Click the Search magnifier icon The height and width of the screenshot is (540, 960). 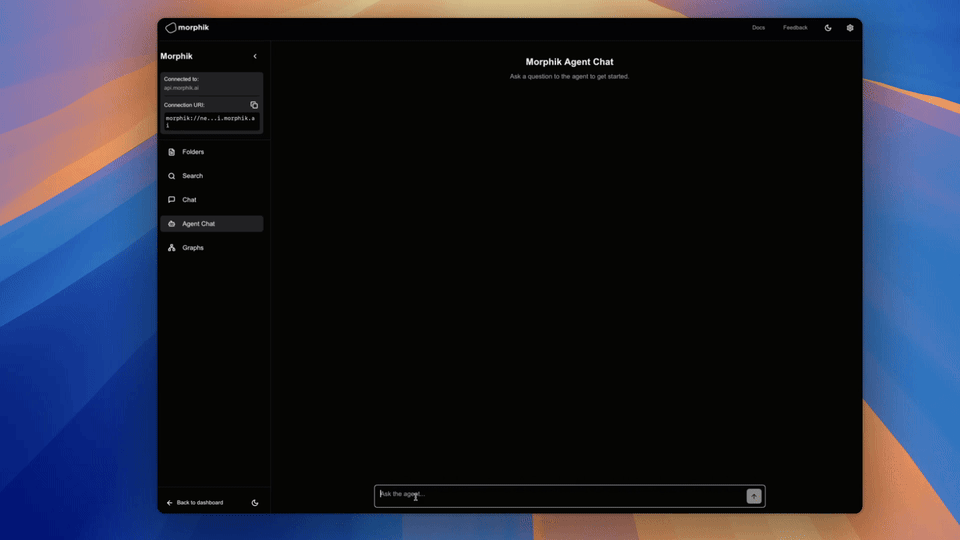pos(171,176)
